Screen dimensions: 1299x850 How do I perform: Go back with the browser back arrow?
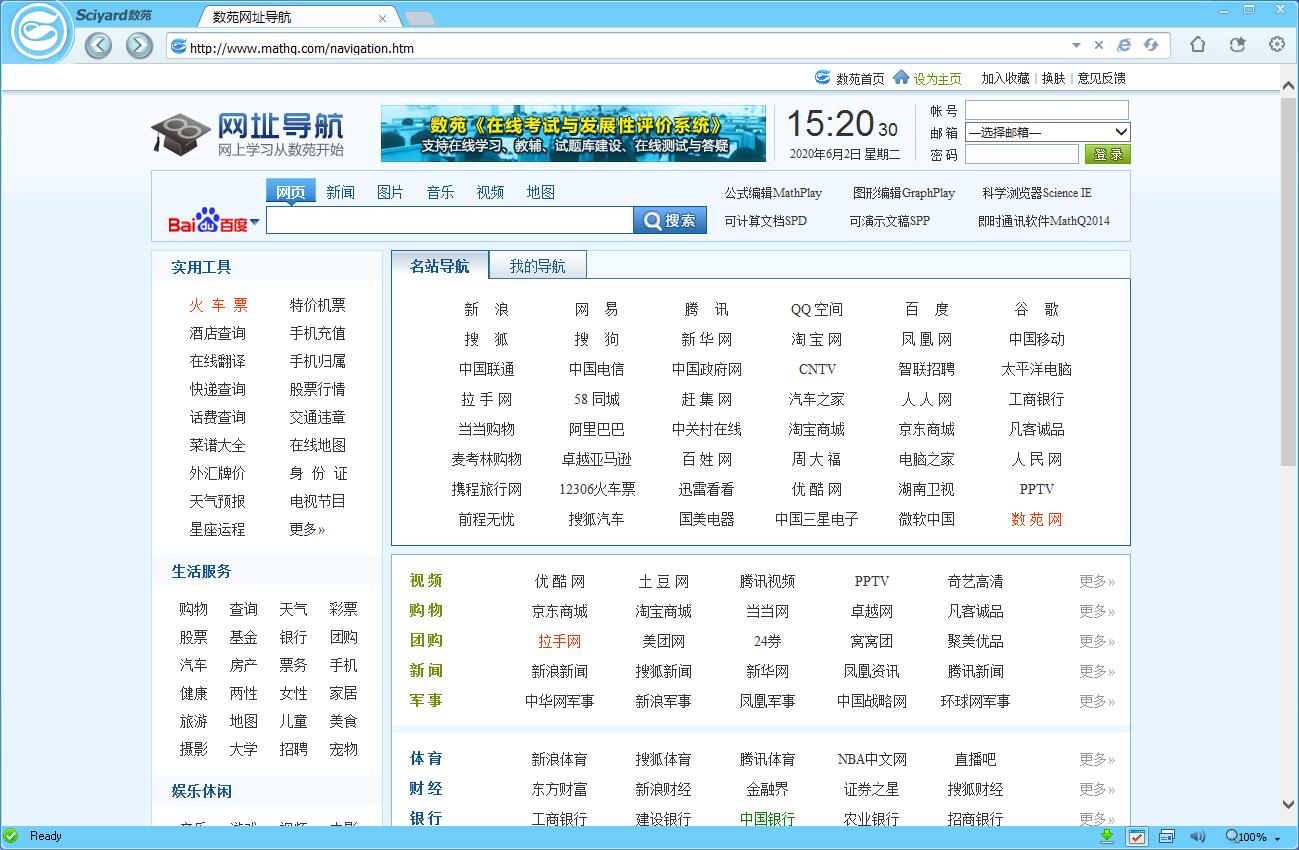98,45
